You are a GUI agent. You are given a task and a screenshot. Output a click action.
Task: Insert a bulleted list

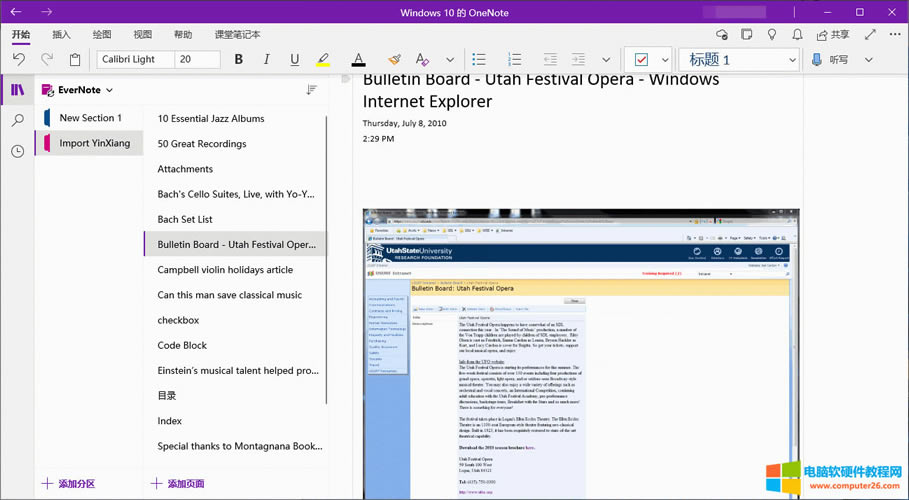click(x=479, y=60)
